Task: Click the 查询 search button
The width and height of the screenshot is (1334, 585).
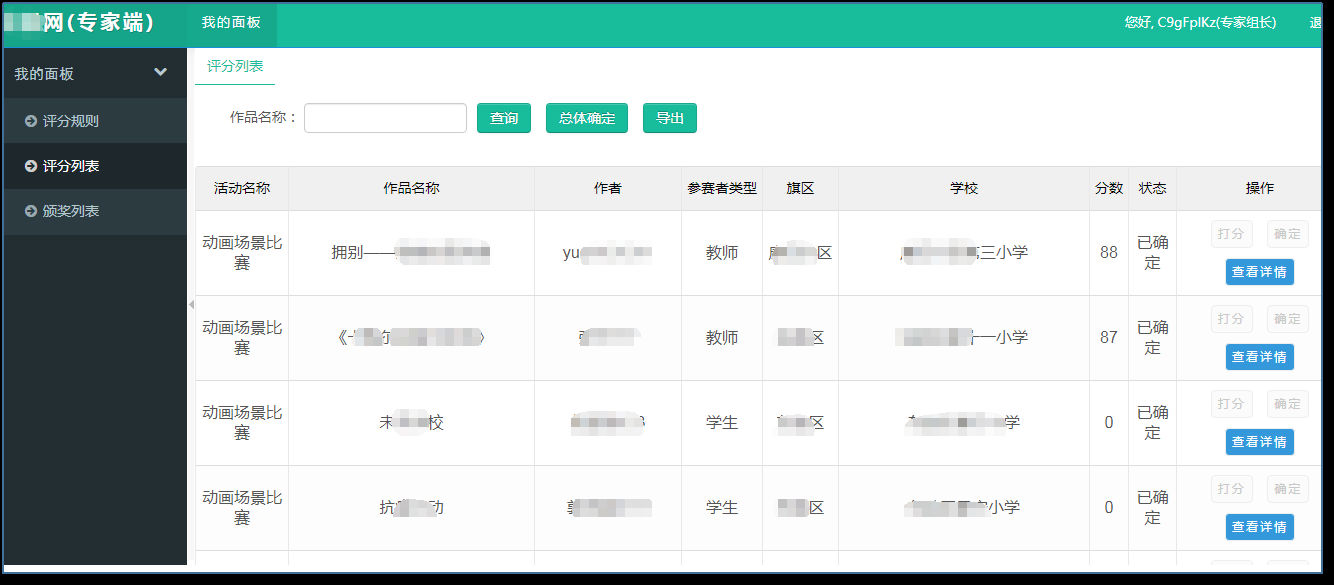Action: (503, 117)
